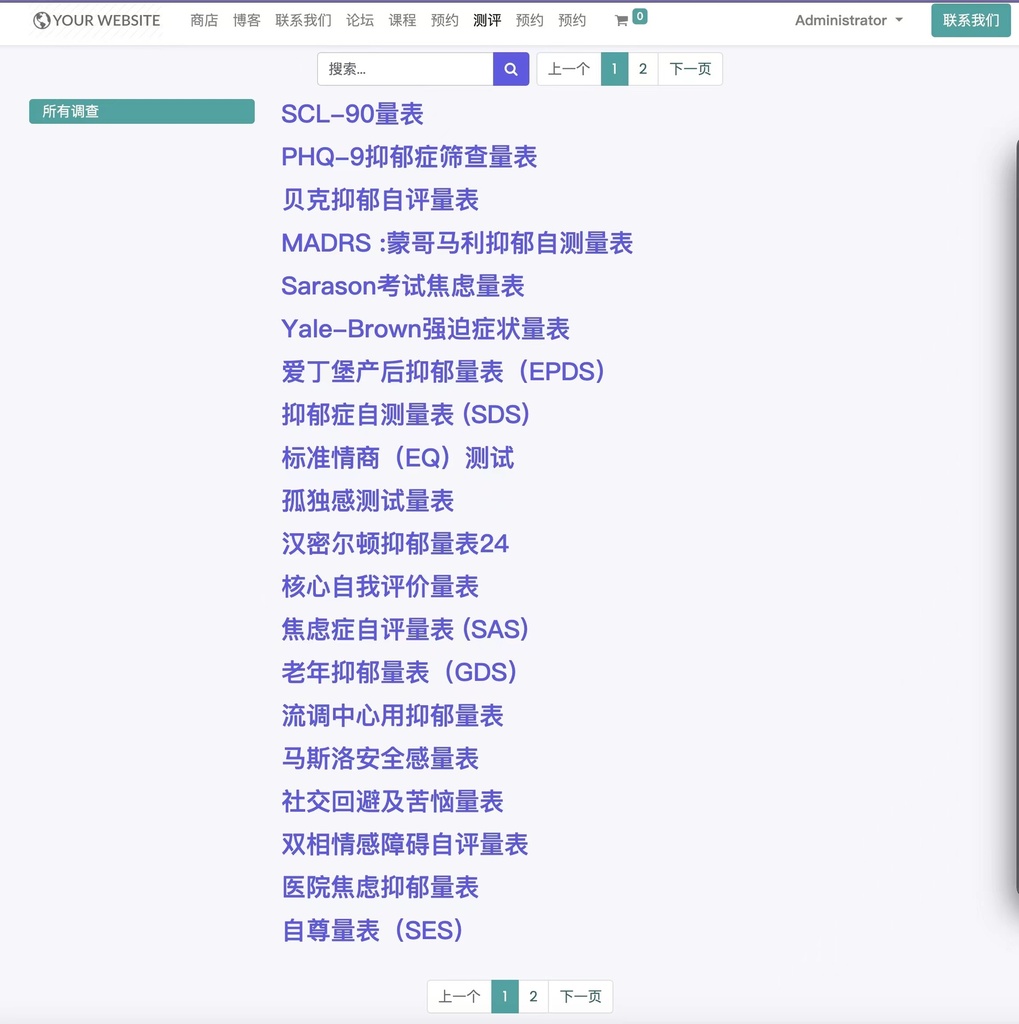Go to page 2 using top pagination

click(642, 68)
